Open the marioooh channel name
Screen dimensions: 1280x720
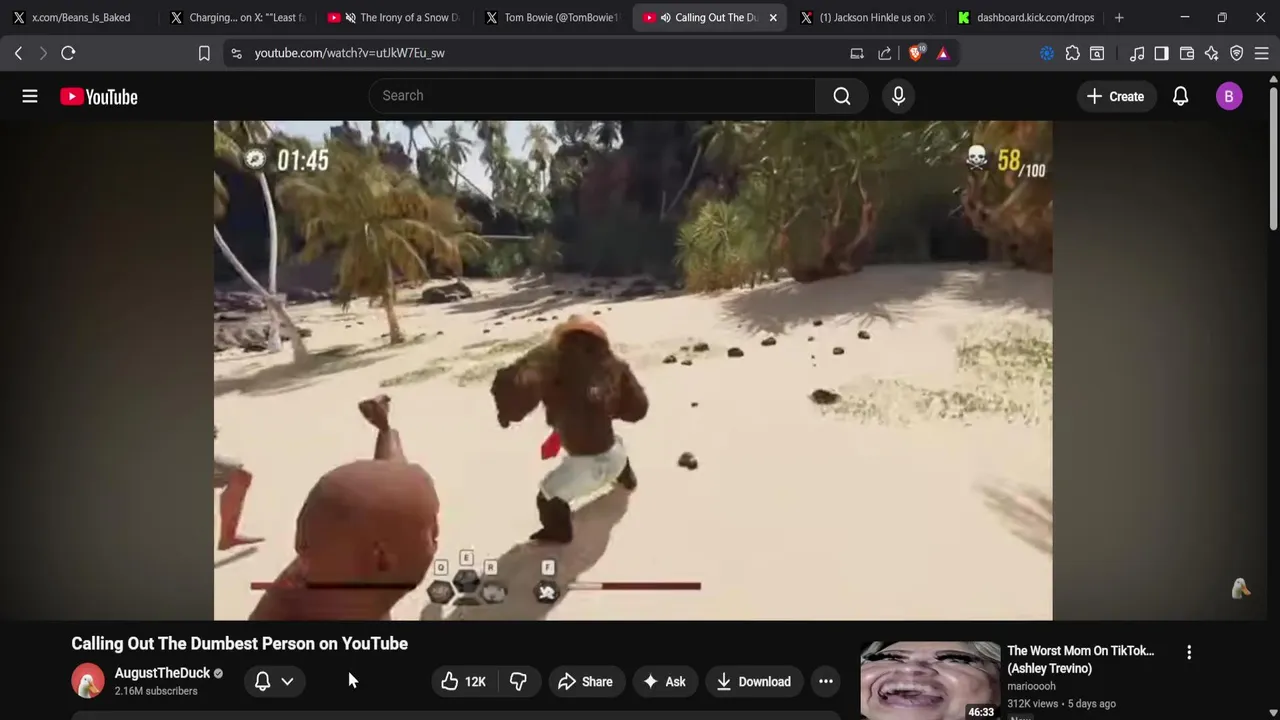pyautogui.click(x=1031, y=686)
